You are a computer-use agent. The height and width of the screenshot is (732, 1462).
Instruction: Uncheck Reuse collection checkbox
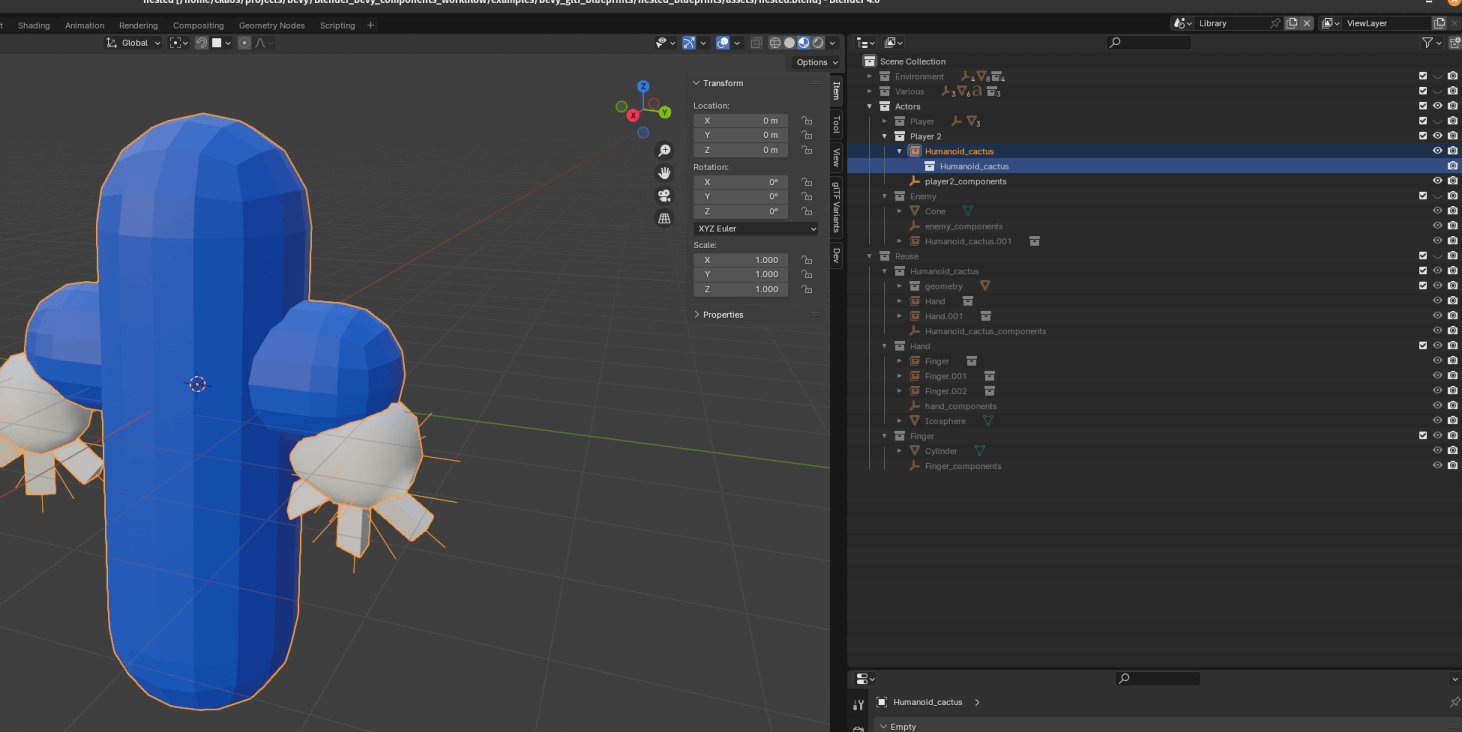tap(1423, 256)
